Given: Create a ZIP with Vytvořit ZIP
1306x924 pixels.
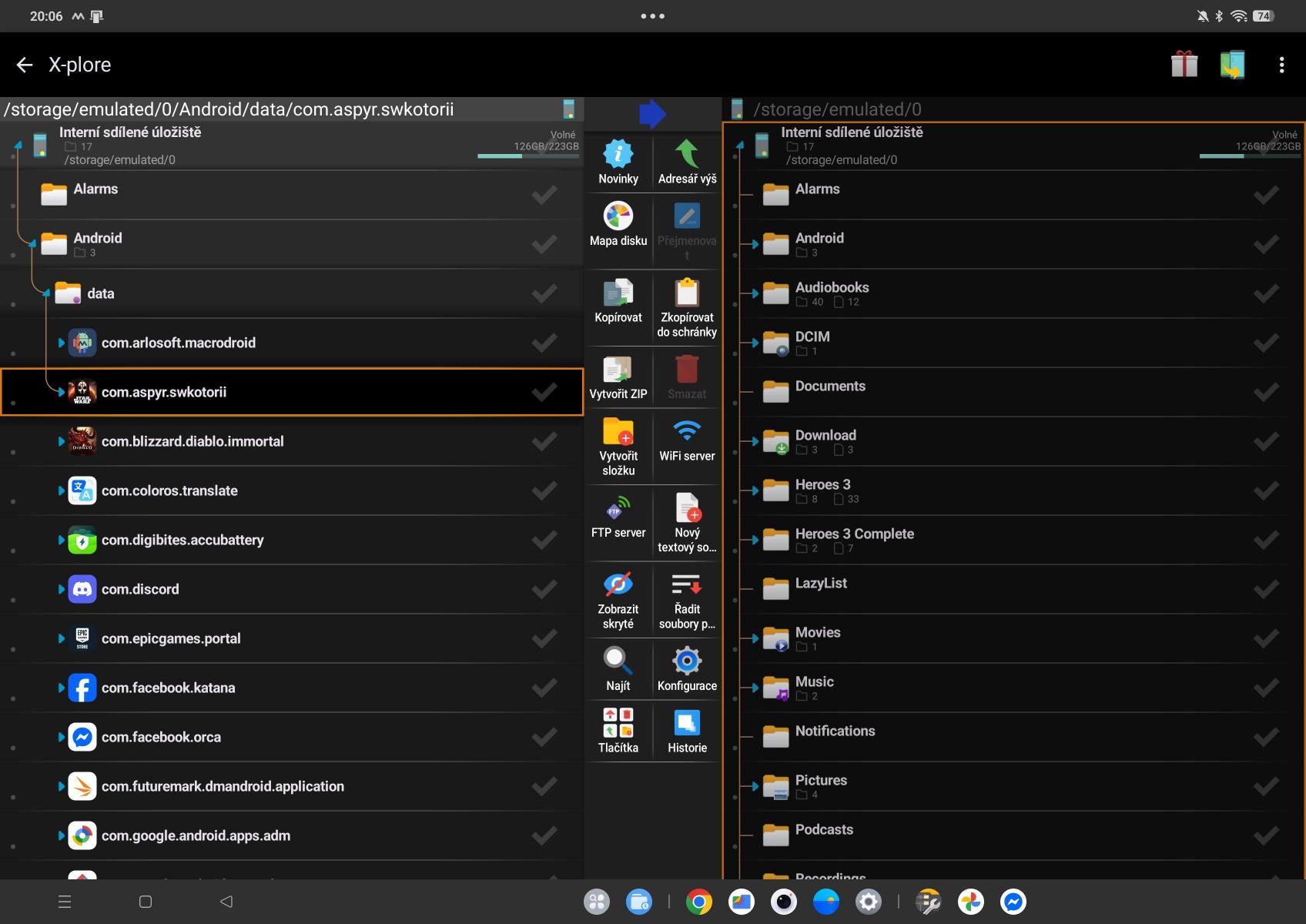Looking at the screenshot, I should pyautogui.click(x=618, y=378).
